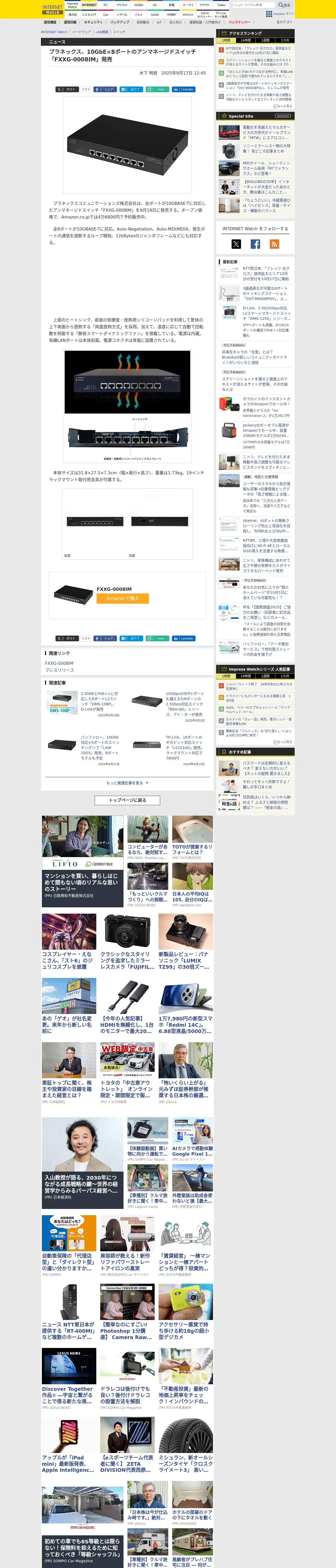The image size is (336, 1568).
Task: Select the 1週間 access ranking tab
Action: pyautogui.click(x=265, y=41)
